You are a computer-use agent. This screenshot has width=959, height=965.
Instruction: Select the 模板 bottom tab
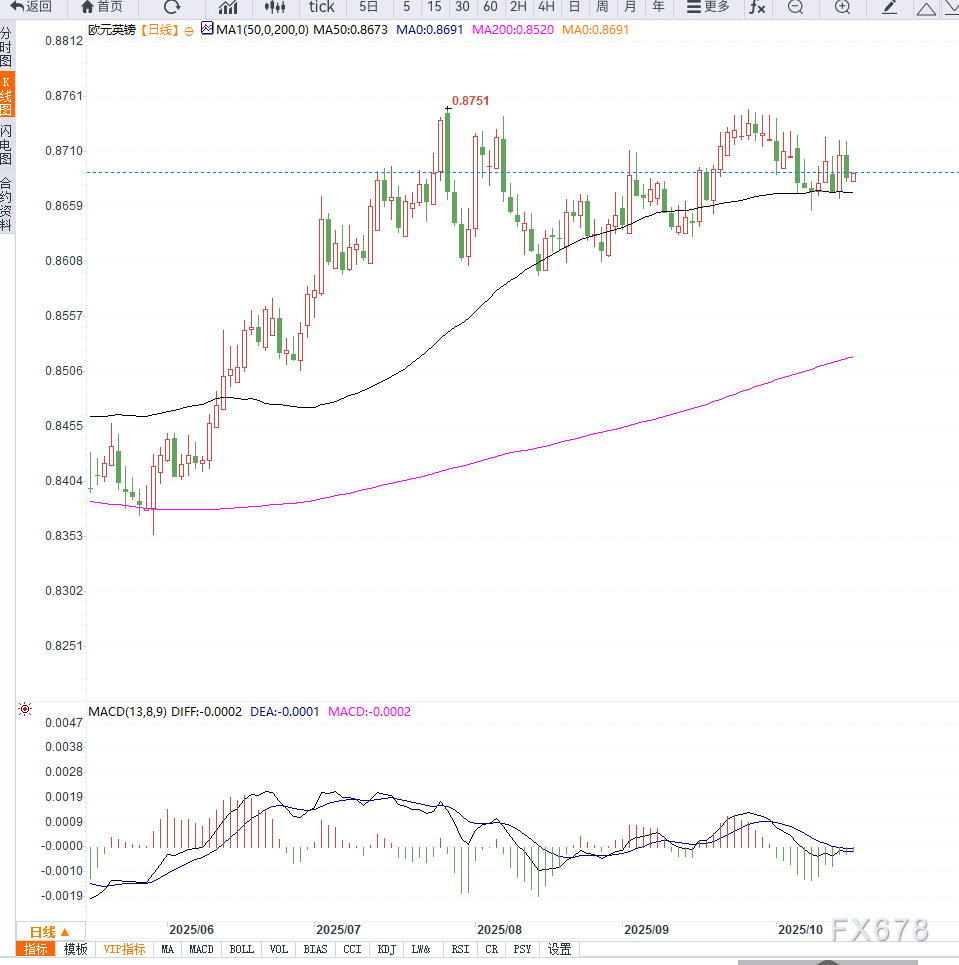[x=75, y=949]
